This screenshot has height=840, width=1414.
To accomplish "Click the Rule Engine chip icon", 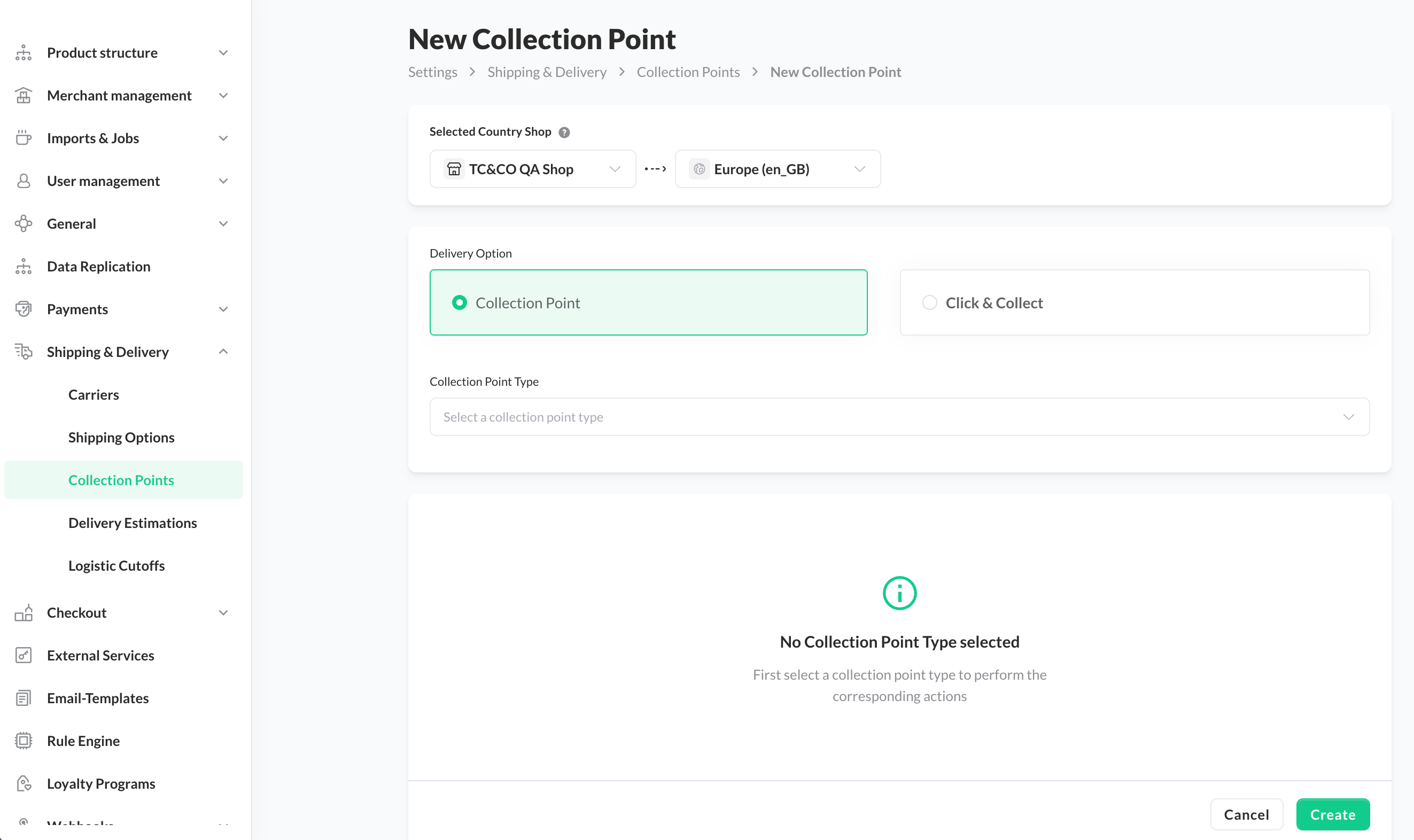I will (23, 741).
